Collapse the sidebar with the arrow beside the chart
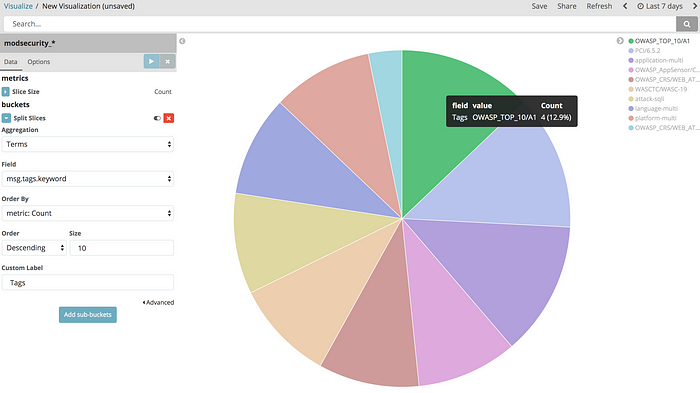 182,41
